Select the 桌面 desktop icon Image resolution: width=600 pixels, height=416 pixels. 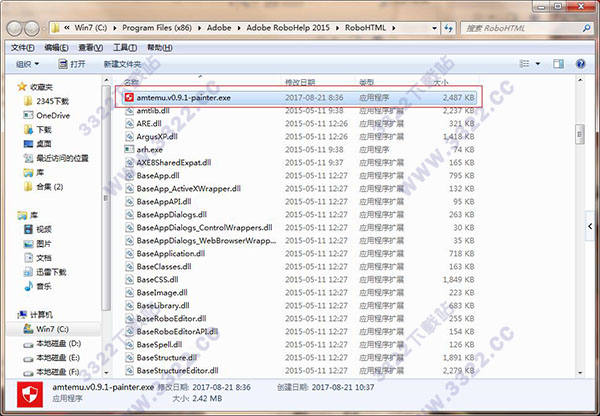28,144
